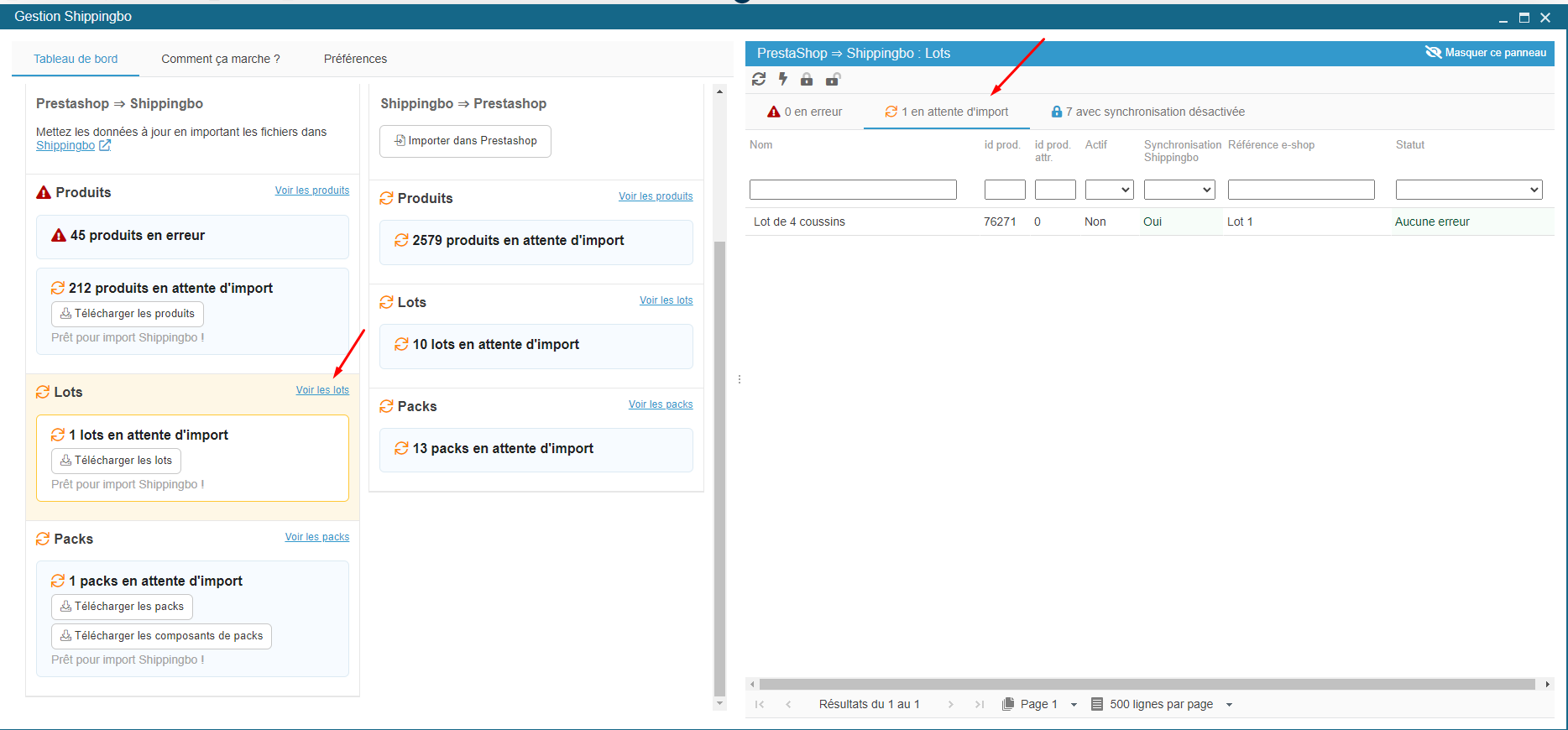
Task: Focus the Nom filter input field
Action: tap(853, 190)
